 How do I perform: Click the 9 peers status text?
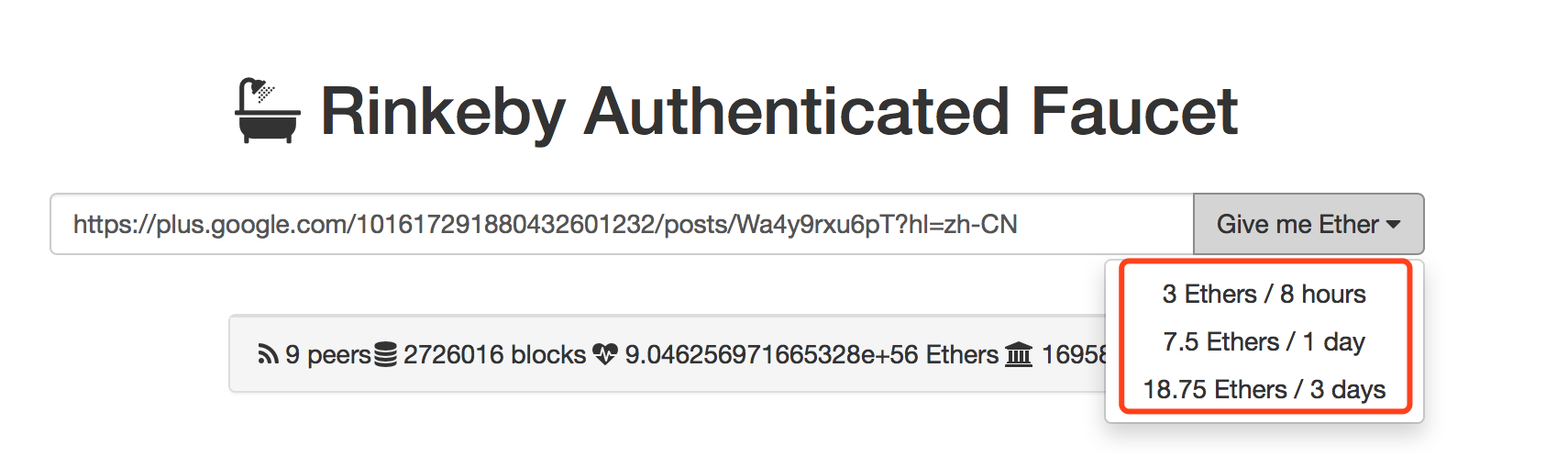[x=327, y=355]
